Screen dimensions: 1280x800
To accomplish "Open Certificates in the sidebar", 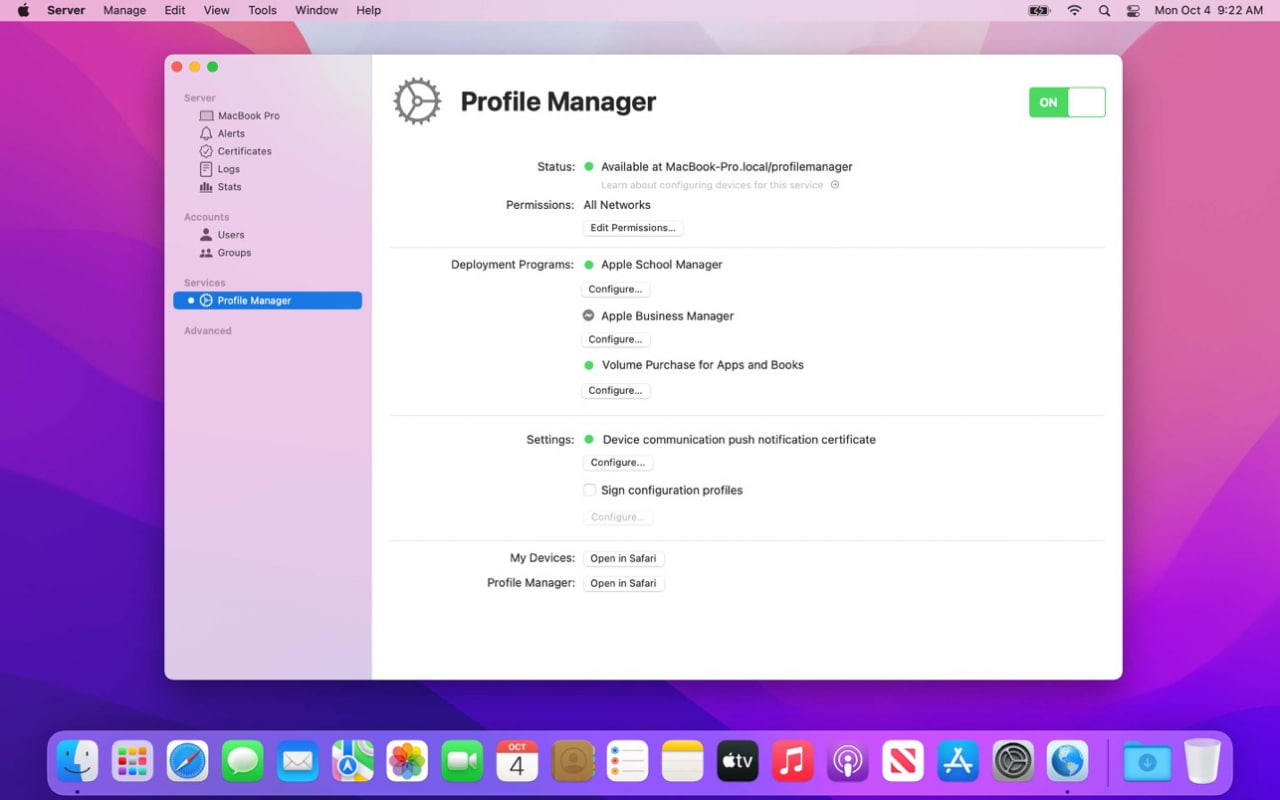I will click(235, 152).
